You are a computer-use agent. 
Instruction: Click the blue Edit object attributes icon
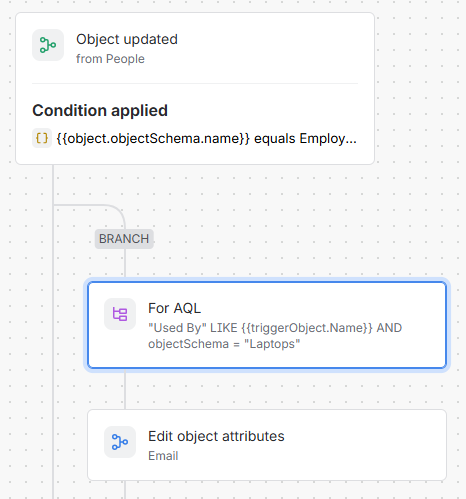tap(120, 442)
